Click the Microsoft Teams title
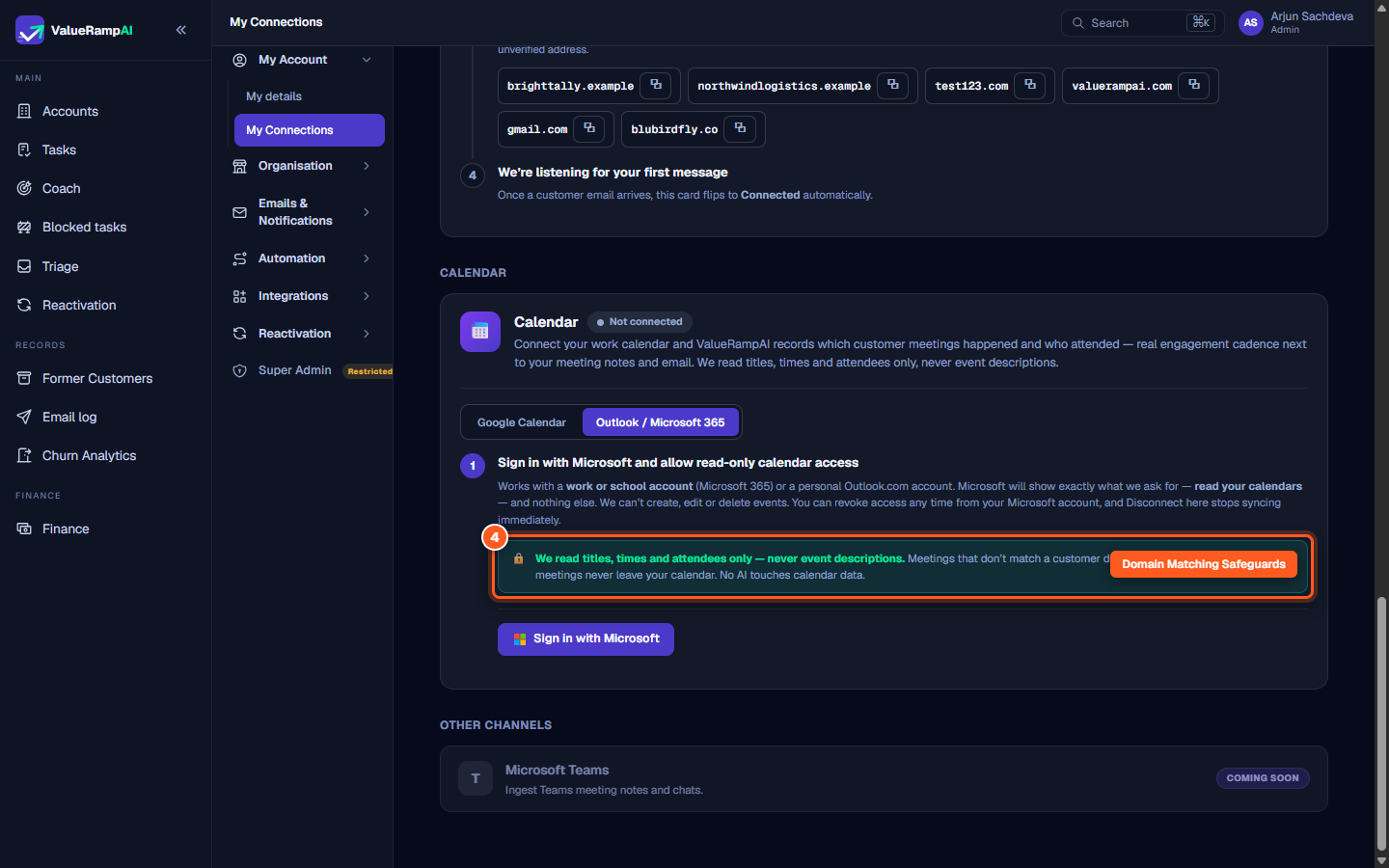Image resolution: width=1389 pixels, height=868 pixels. (x=557, y=770)
